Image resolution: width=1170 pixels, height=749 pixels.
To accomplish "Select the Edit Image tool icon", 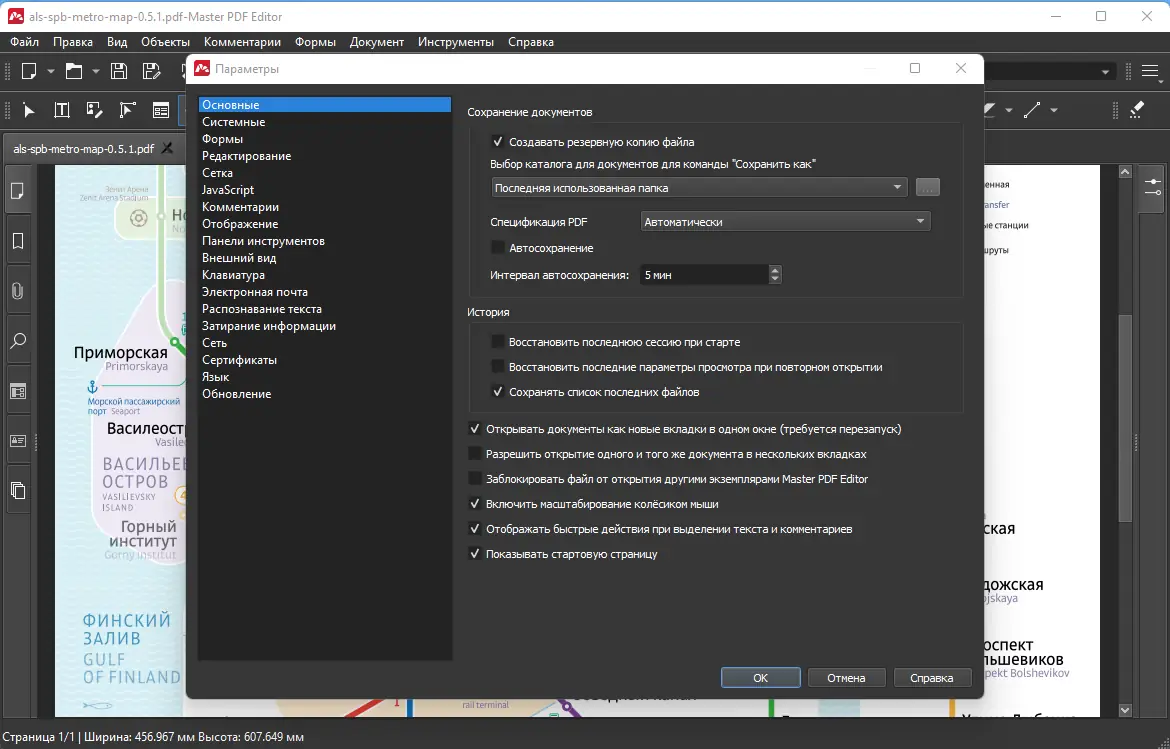I will tap(95, 110).
